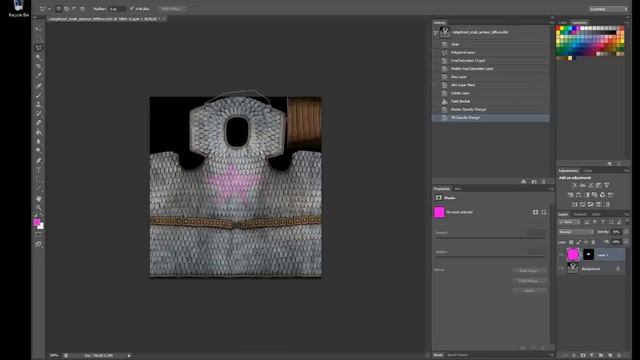Hide the Background layer eye

coord(562,269)
